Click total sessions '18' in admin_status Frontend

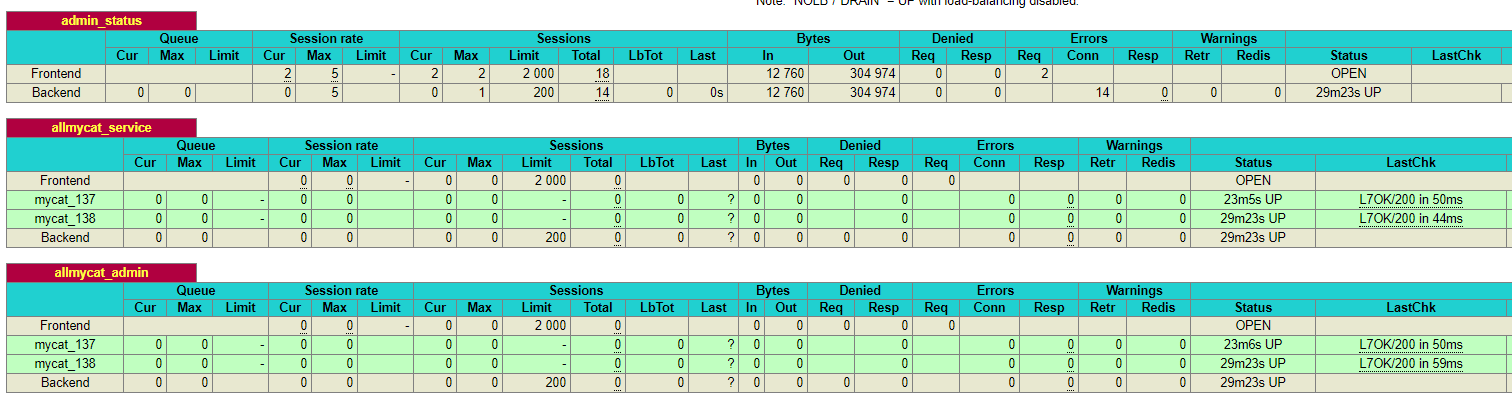tap(602, 74)
